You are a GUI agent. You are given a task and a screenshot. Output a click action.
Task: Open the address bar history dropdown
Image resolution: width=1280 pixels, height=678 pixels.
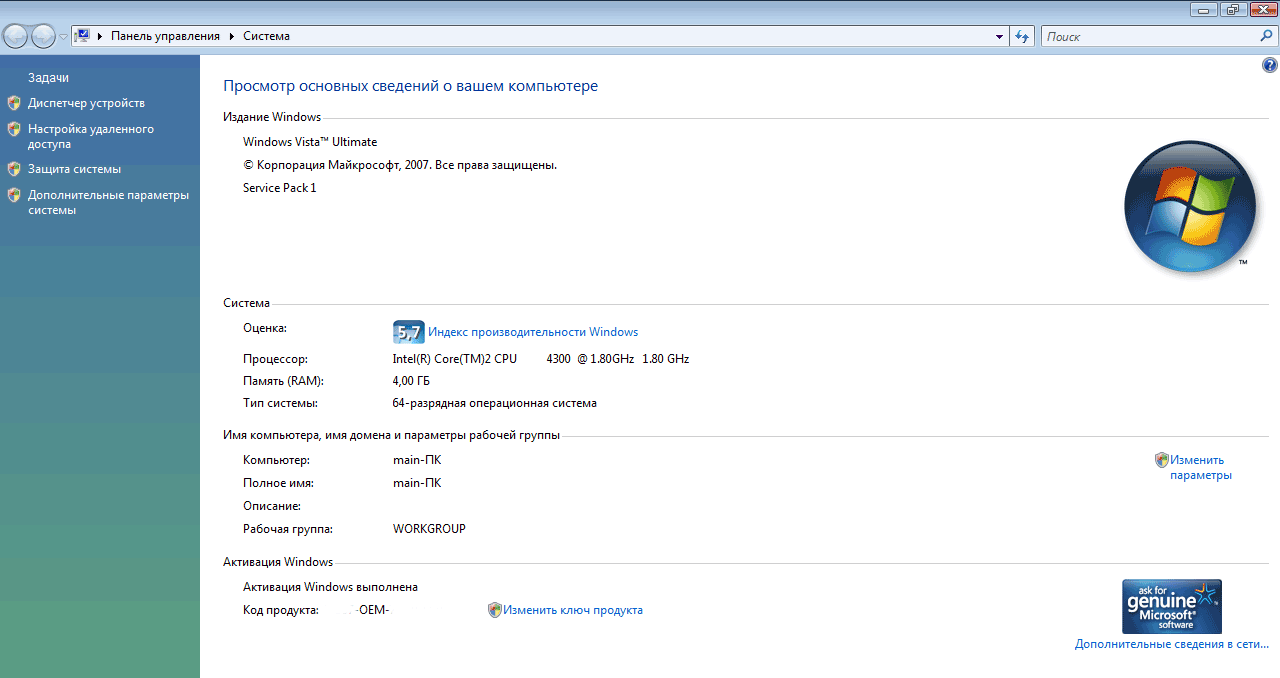point(999,36)
